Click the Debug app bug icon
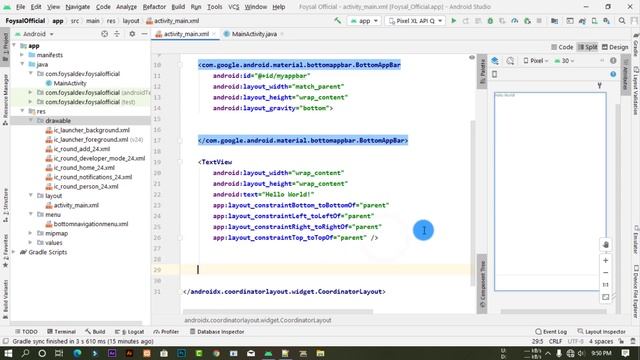The width and height of the screenshot is (640, 360). point(490,20)
